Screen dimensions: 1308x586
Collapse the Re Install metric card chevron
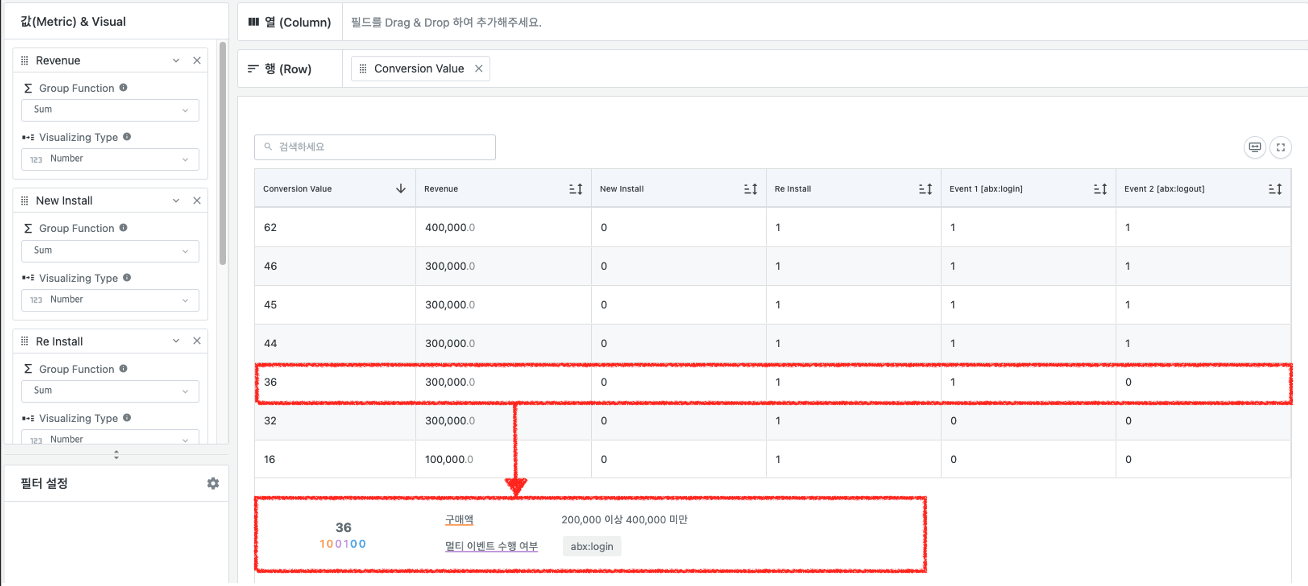click(x=176, y=342)
